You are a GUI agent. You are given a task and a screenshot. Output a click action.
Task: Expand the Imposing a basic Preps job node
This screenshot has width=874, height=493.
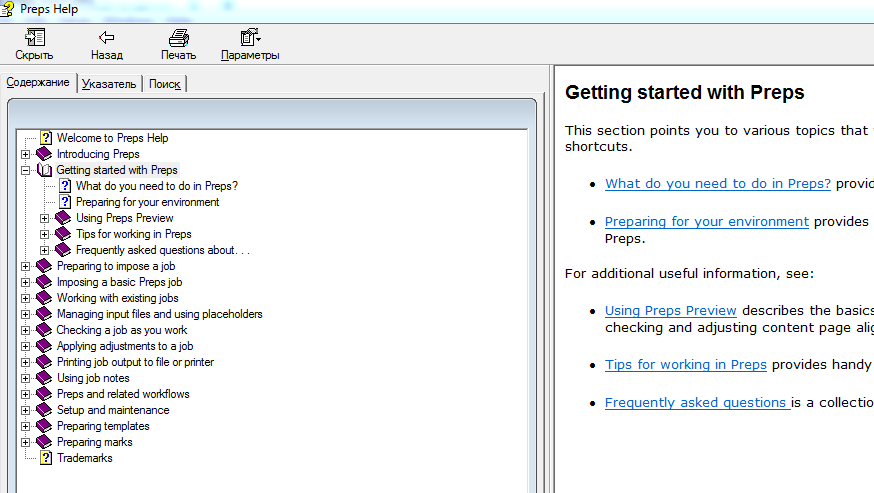pyautogui.click(x=26, y=283)
